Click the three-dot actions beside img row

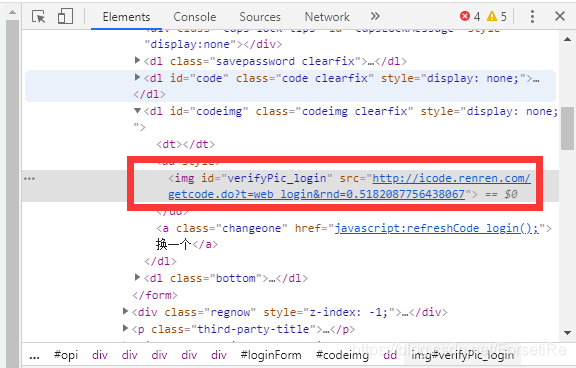coord(29,179)
